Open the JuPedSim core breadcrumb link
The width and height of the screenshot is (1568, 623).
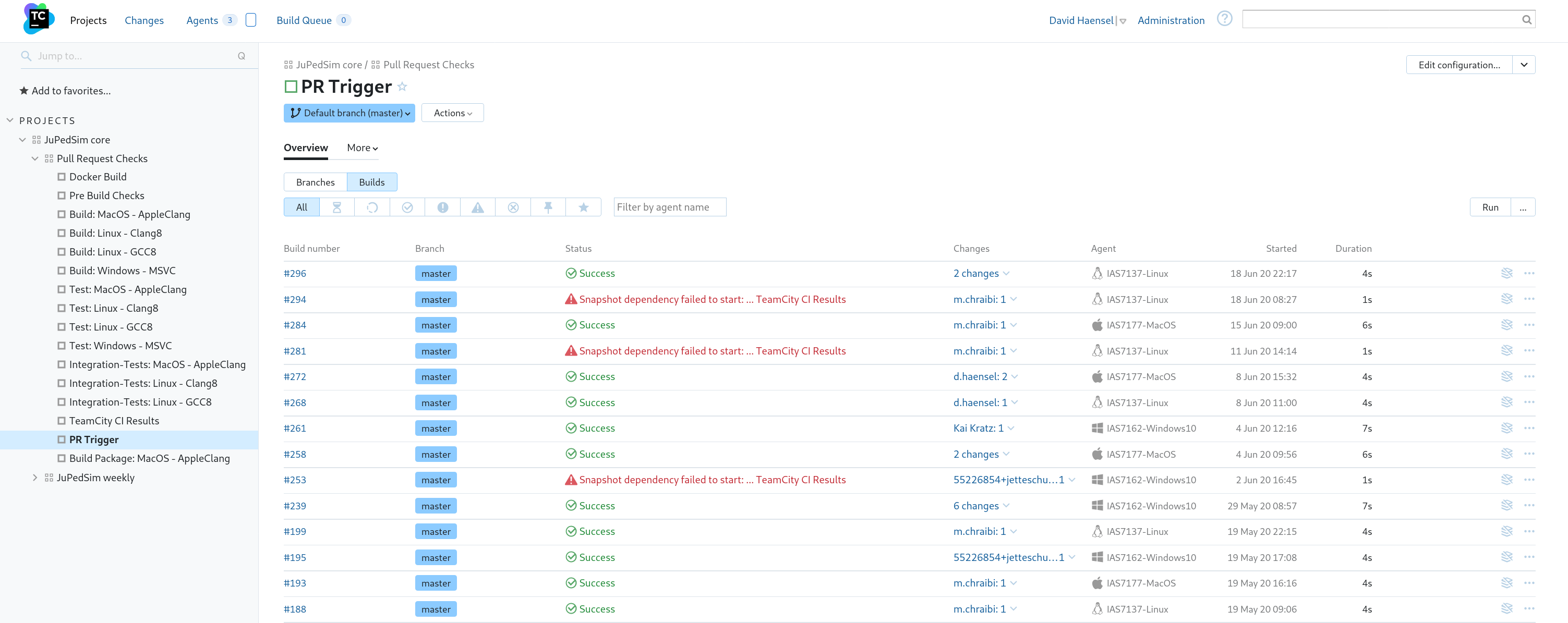pyautogui.click(x=329, y=65)
